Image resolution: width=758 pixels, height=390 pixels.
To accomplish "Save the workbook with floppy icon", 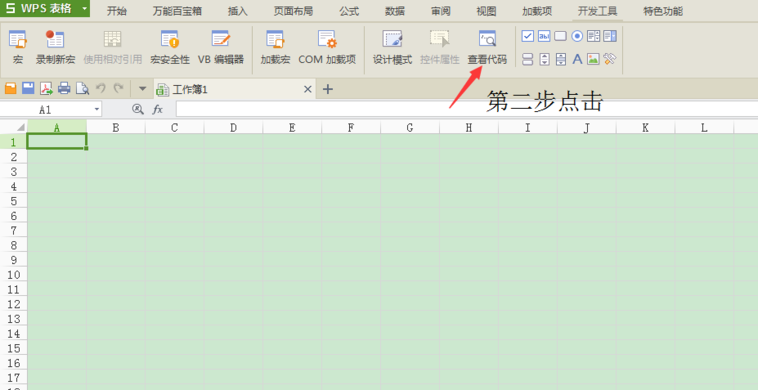I will (x=29, y=88).
